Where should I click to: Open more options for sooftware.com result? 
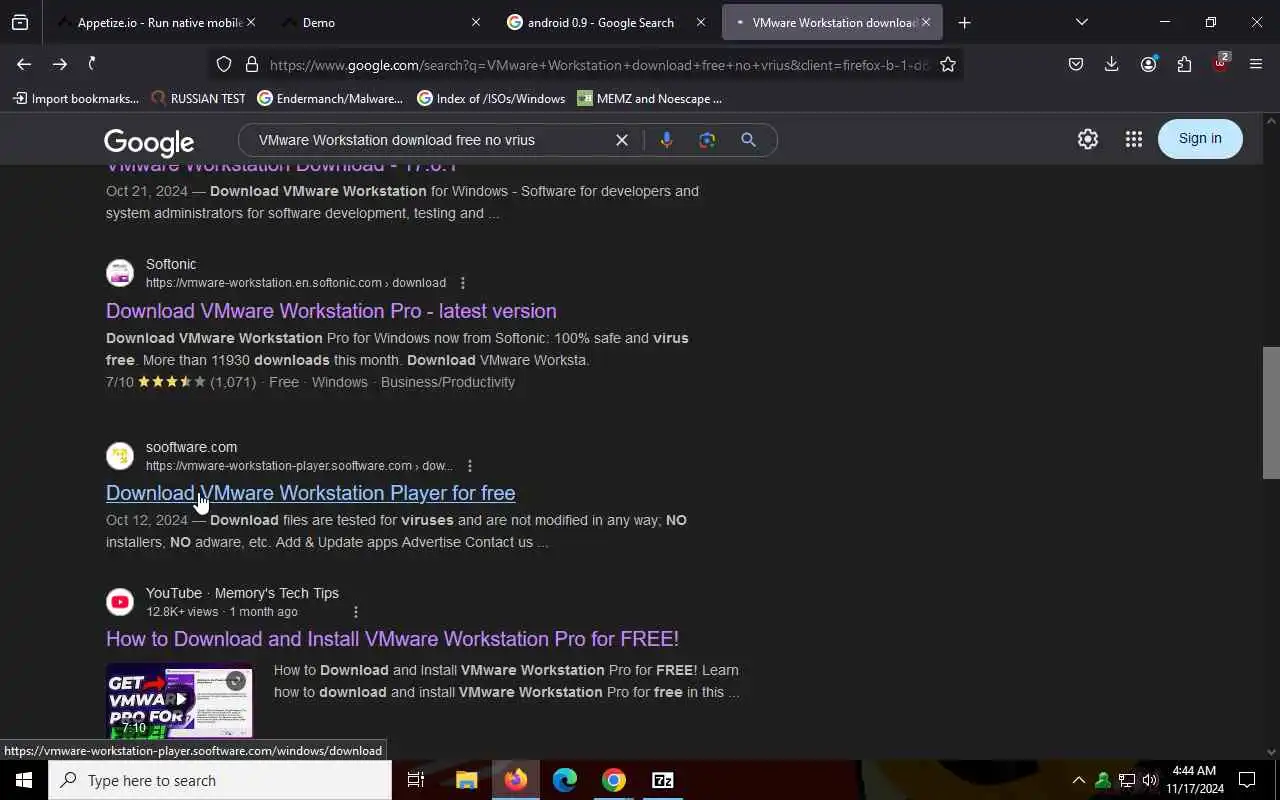pos(469,466)
